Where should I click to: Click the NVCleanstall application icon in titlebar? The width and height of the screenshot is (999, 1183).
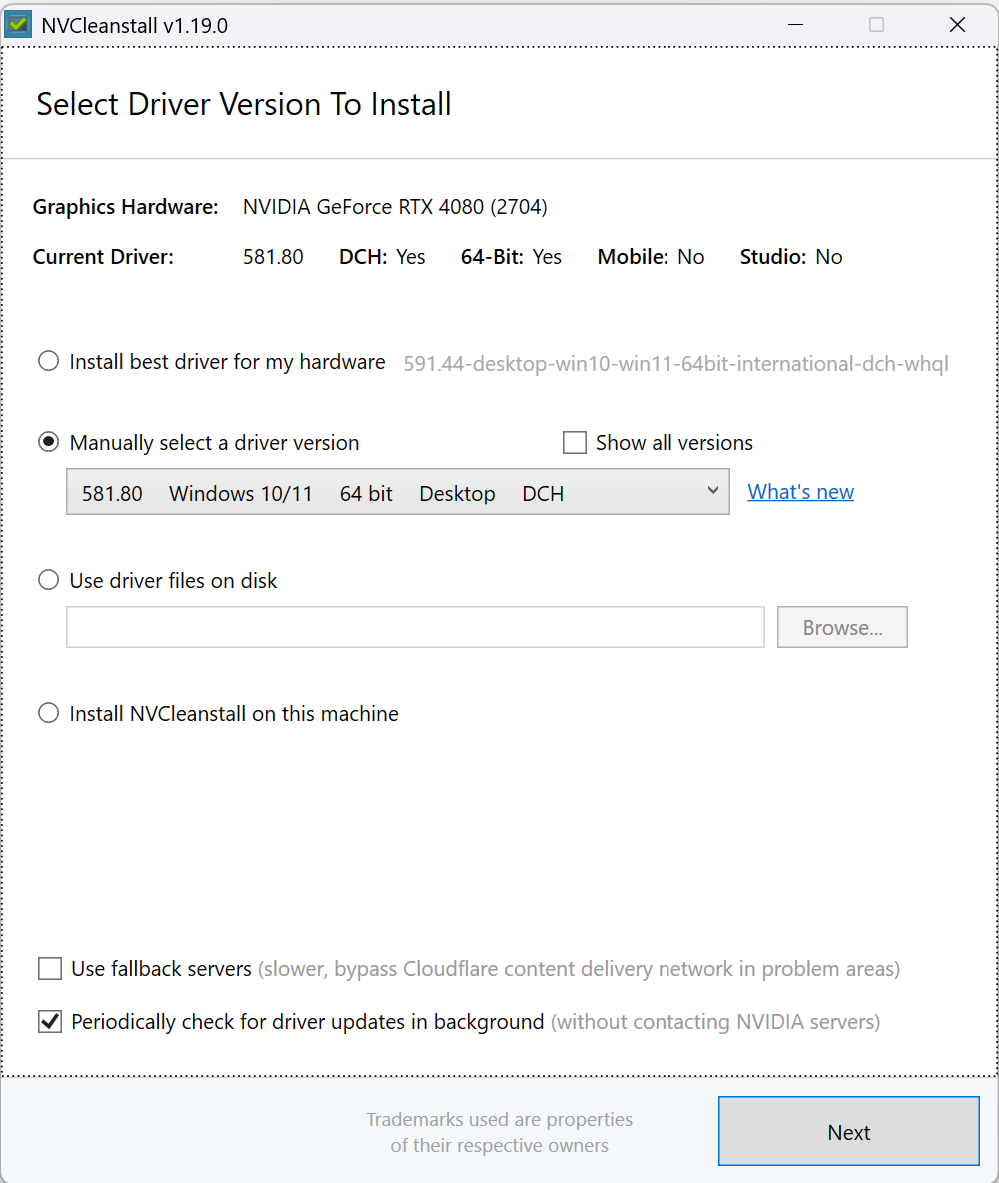click(17, 22)
